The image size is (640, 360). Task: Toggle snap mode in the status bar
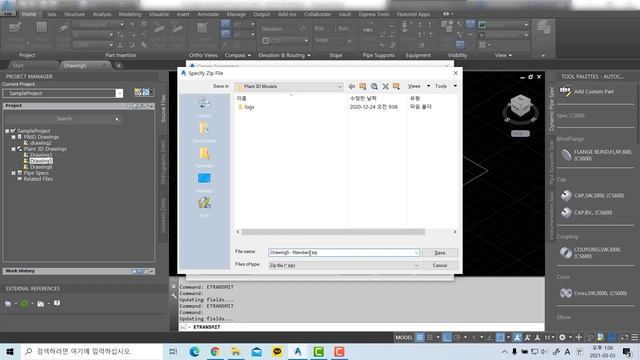pos(429,337)
